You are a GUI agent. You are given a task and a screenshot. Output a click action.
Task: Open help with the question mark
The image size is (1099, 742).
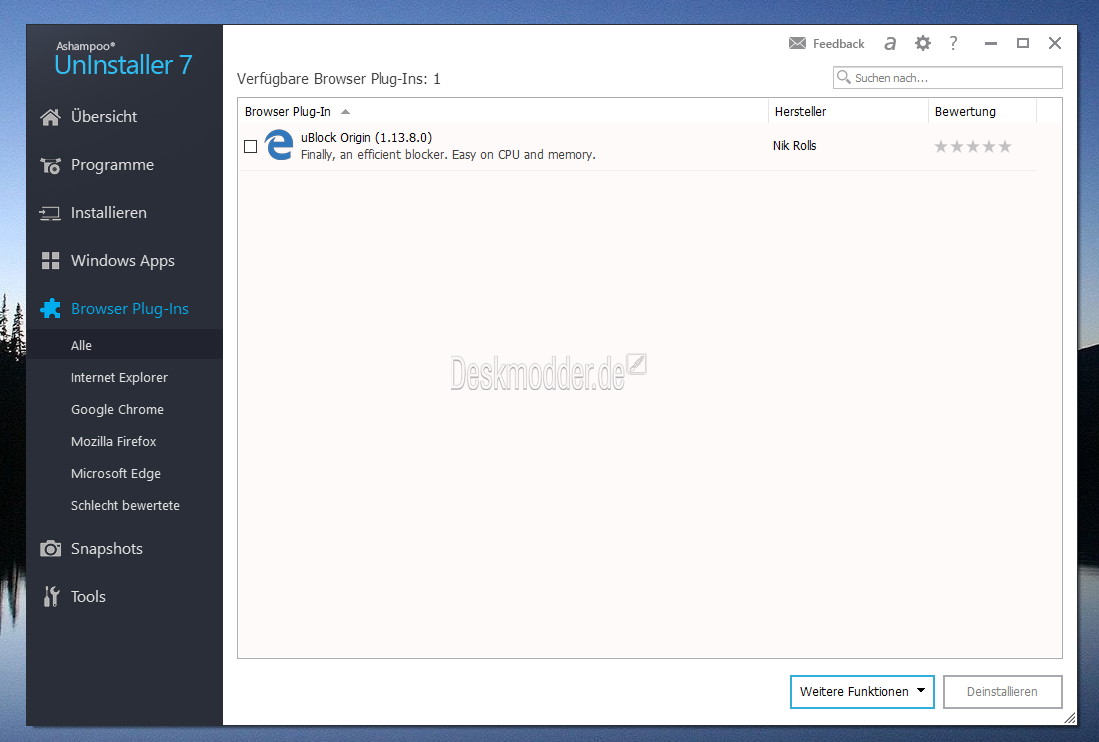click(953, 43)
